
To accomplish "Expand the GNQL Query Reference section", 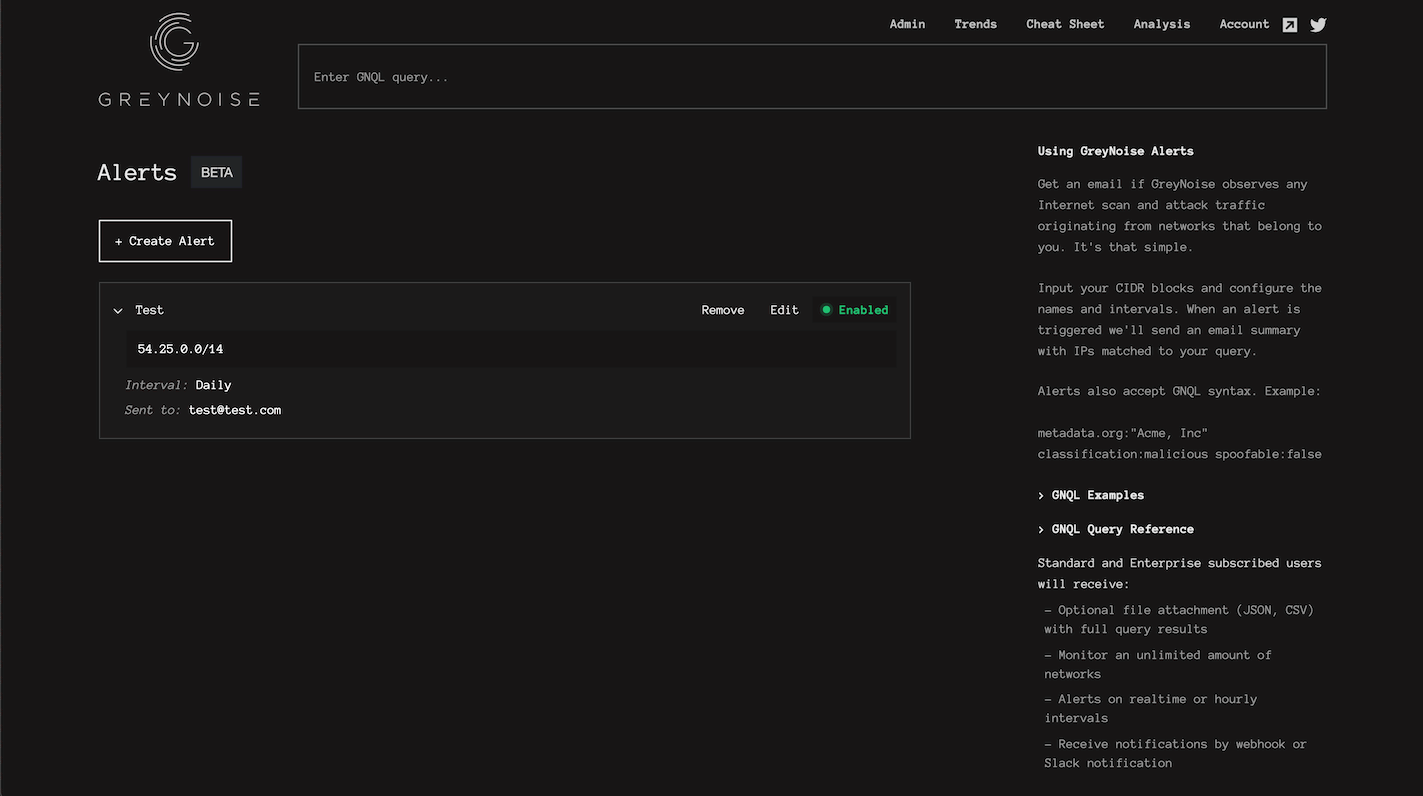I will coord(1115,529).
